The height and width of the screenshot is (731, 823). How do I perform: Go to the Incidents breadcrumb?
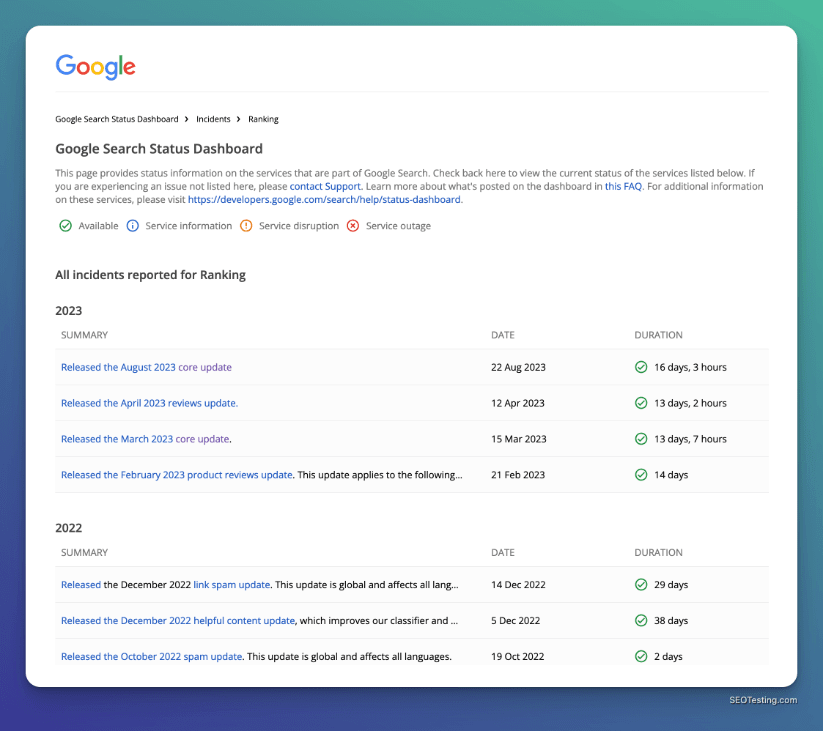coord(213,119)
